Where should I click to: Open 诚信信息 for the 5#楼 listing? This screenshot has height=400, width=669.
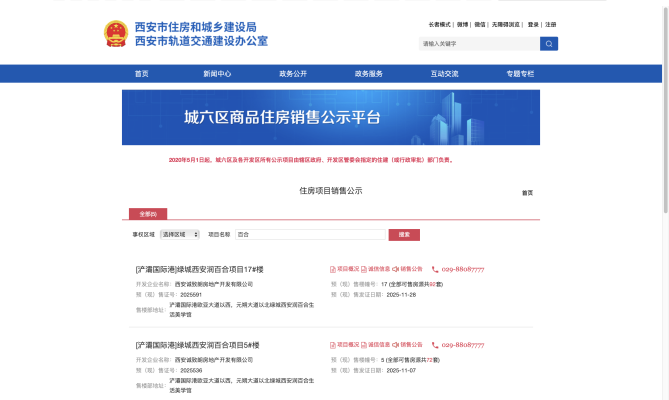pyautogui.click(x=377, y=344)
